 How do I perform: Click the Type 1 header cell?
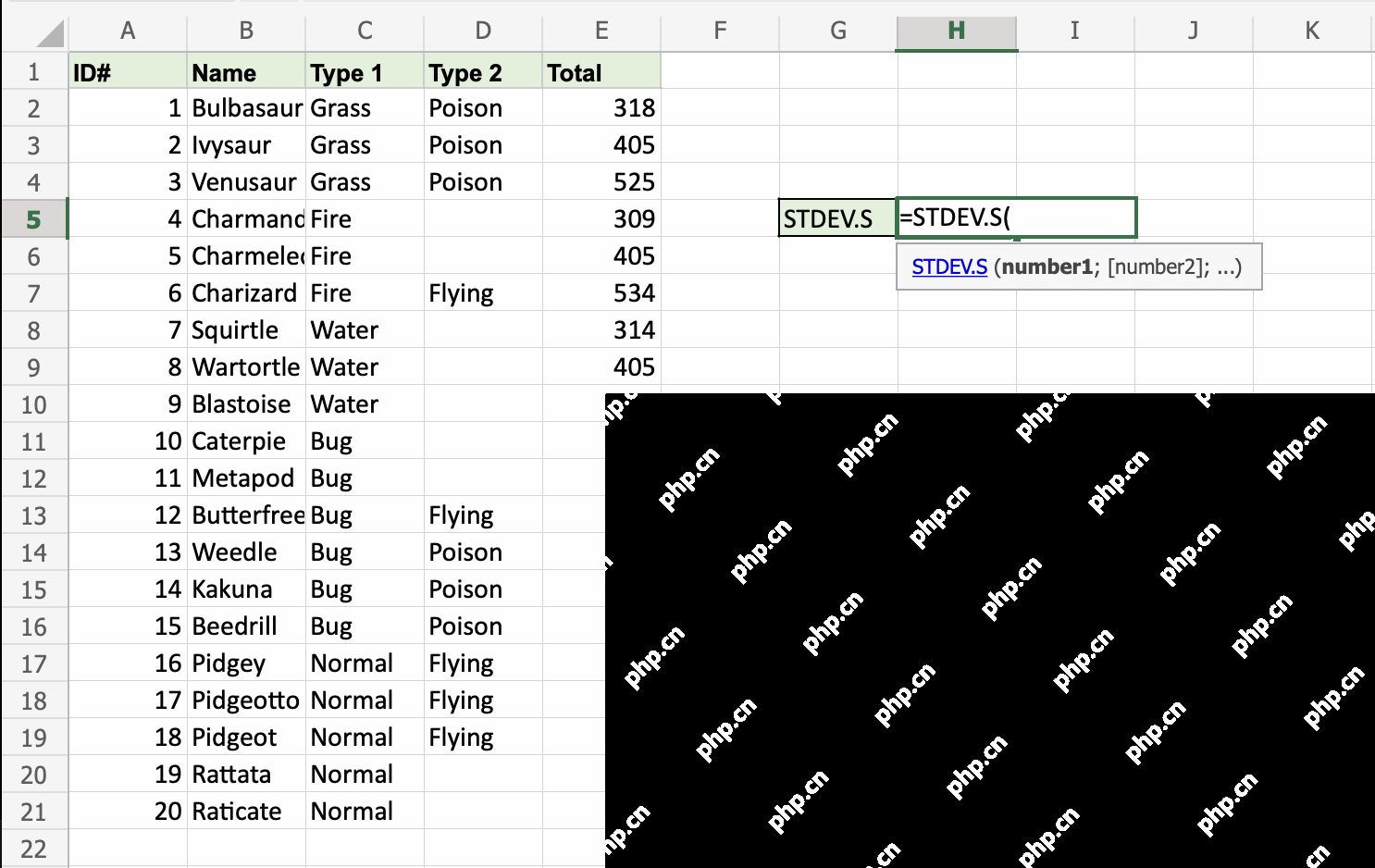tap(365, 71)
